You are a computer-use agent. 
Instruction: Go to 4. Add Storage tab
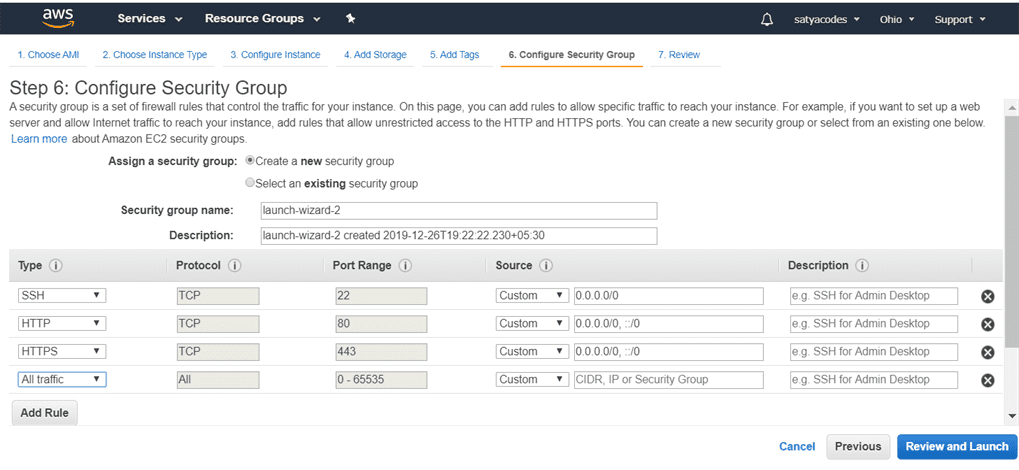click(x=375, y=55)
